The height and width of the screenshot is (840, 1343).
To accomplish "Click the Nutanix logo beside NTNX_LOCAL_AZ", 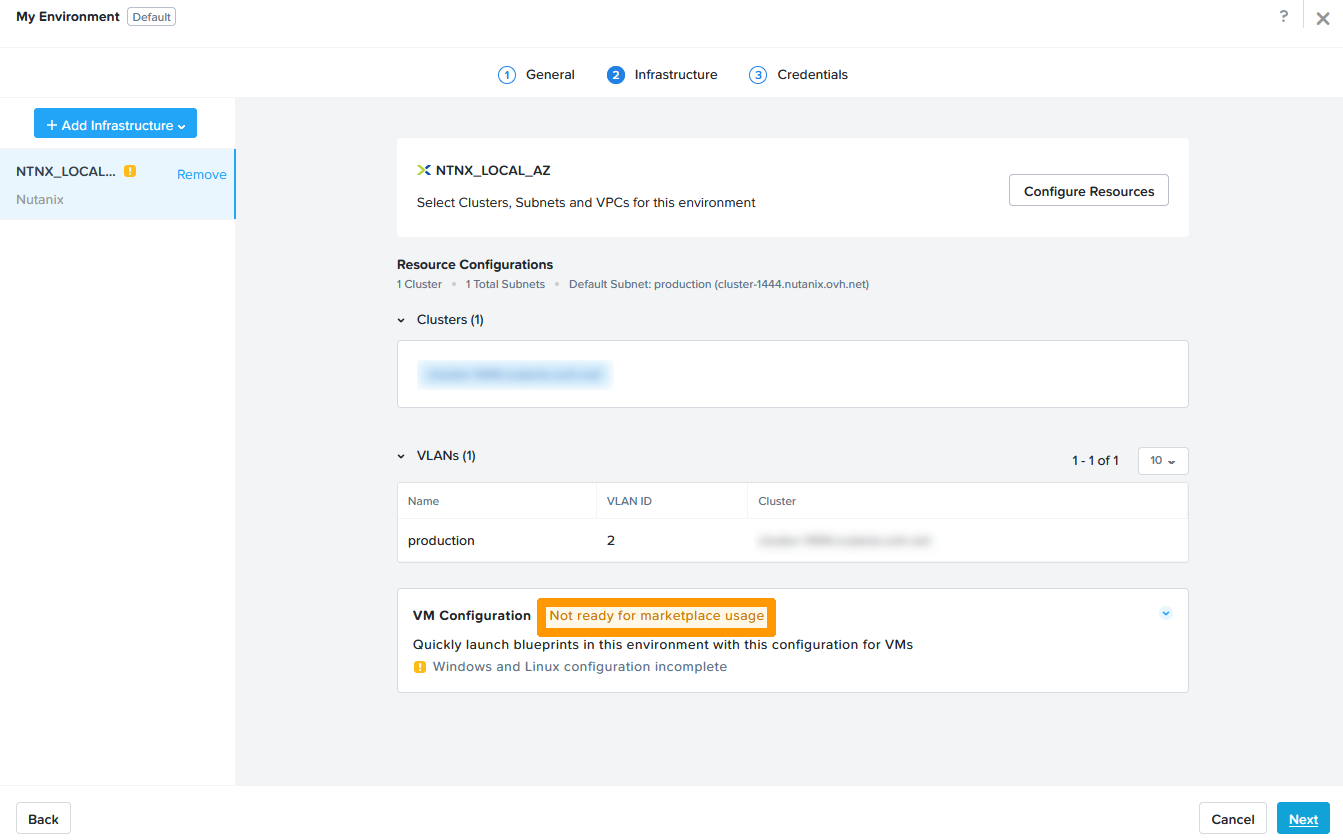I will pos(424,169).
